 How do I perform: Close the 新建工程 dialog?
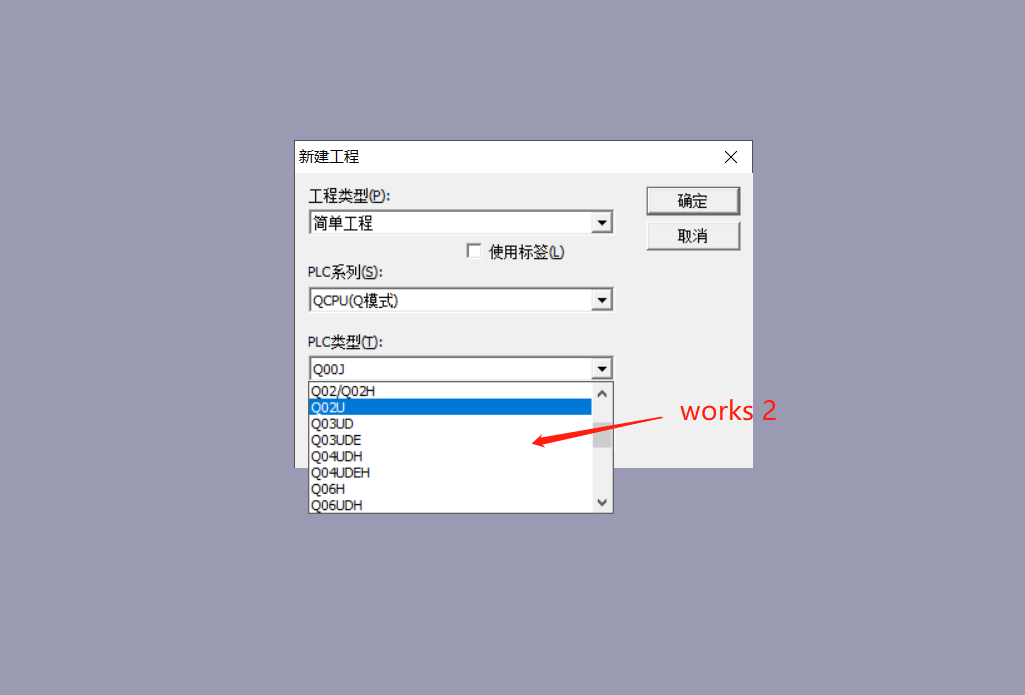coord(731,157)
